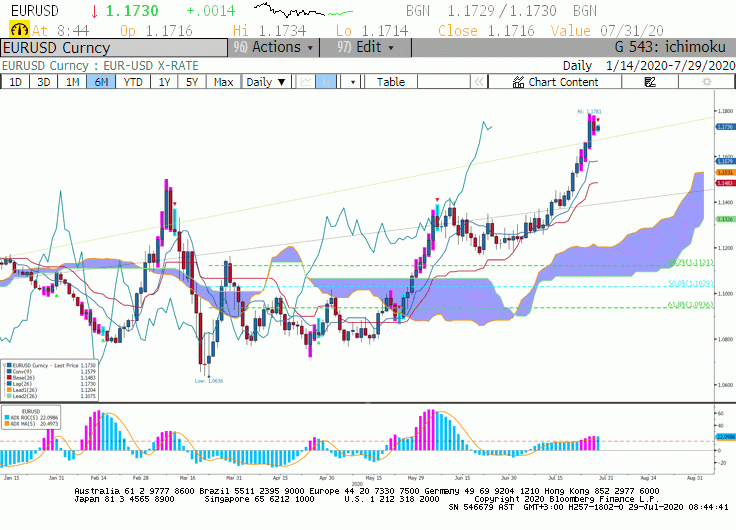The height and width of the screenshot is (530, 736).
Task: Click the ADX ROC(5) legend color swatch
Action: pos(7,417)
